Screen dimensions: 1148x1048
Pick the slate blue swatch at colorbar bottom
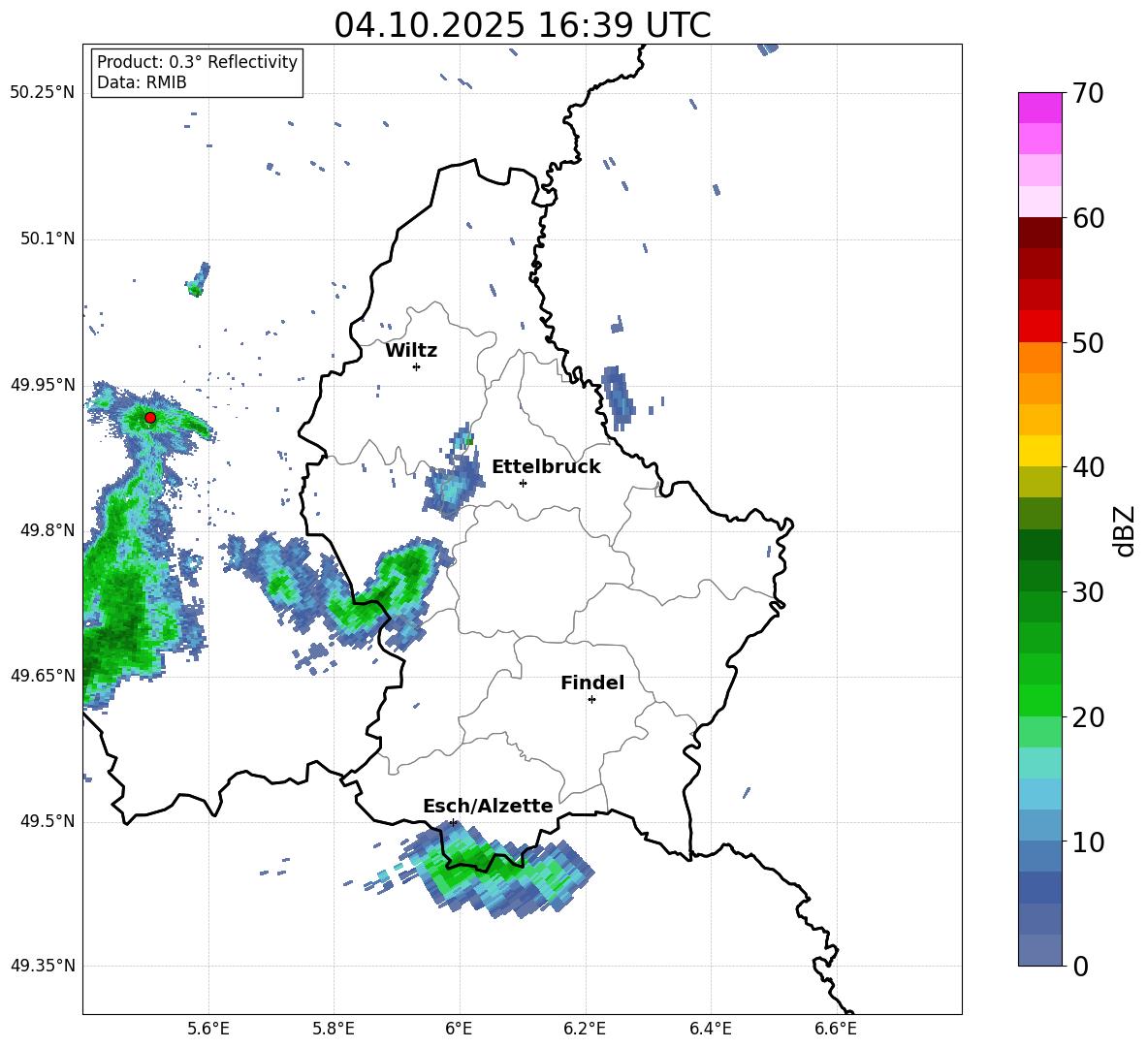(1039, 950)
